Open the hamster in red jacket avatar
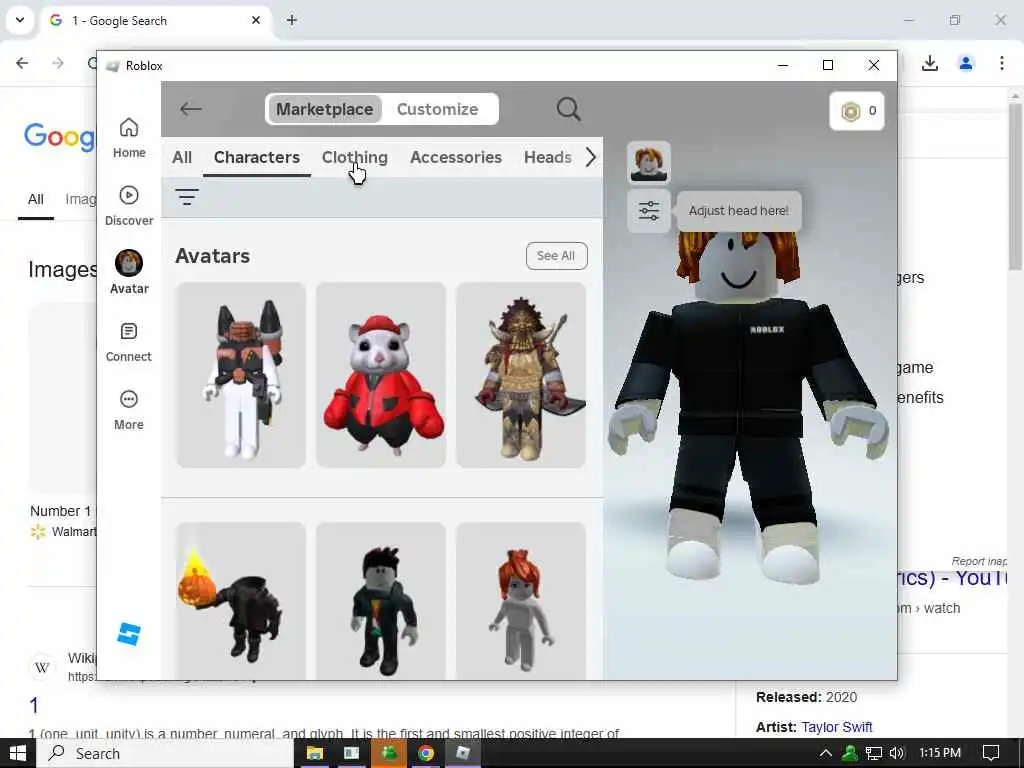This screenshot has width=1024, height=768. (x=381, y=375)
